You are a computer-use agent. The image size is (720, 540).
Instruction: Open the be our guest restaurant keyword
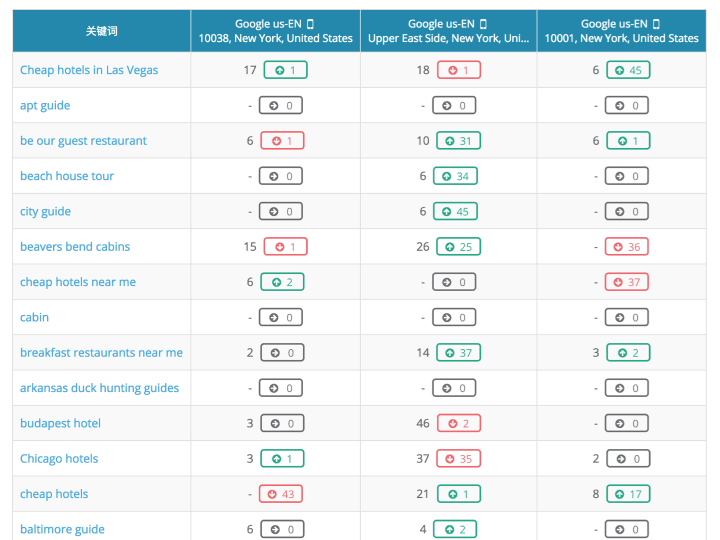click(83, 141)
